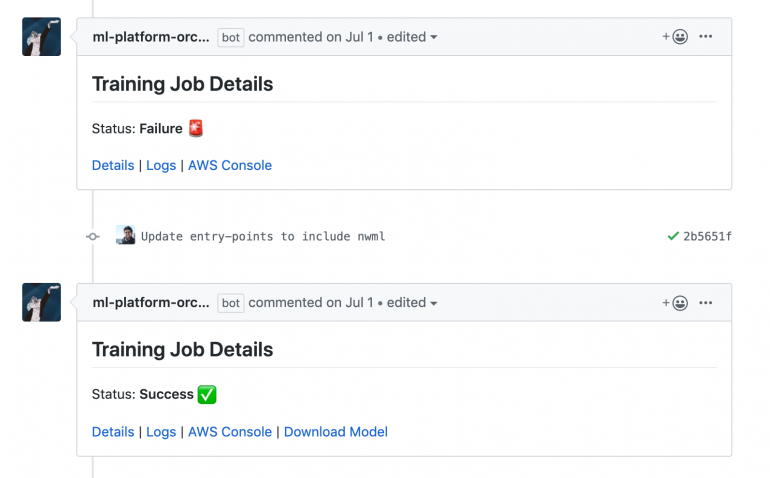Expand the edited dropdown on Success comment

(x=413, y=303)
